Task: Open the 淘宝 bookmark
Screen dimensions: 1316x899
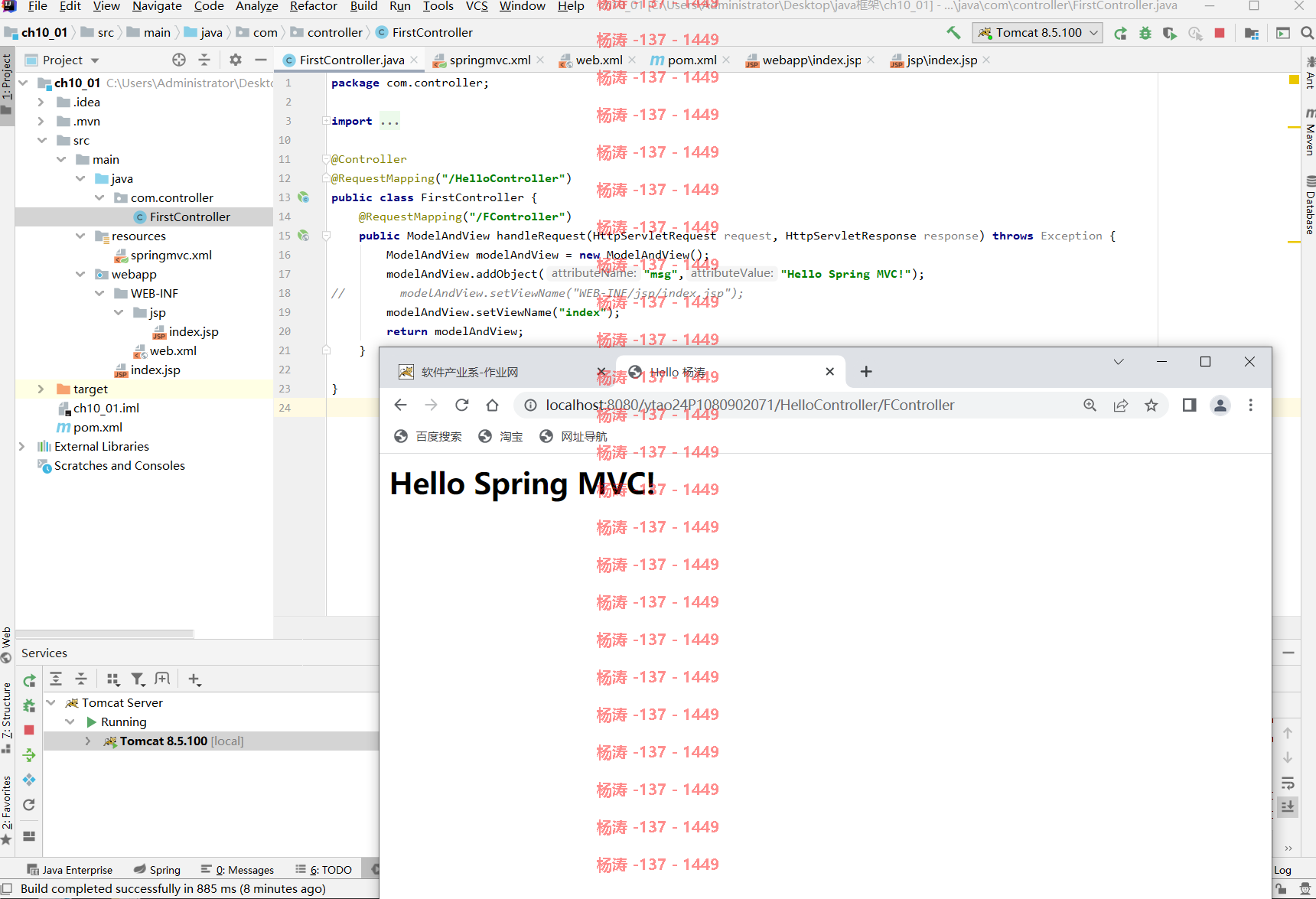Action: pos(500,436)
